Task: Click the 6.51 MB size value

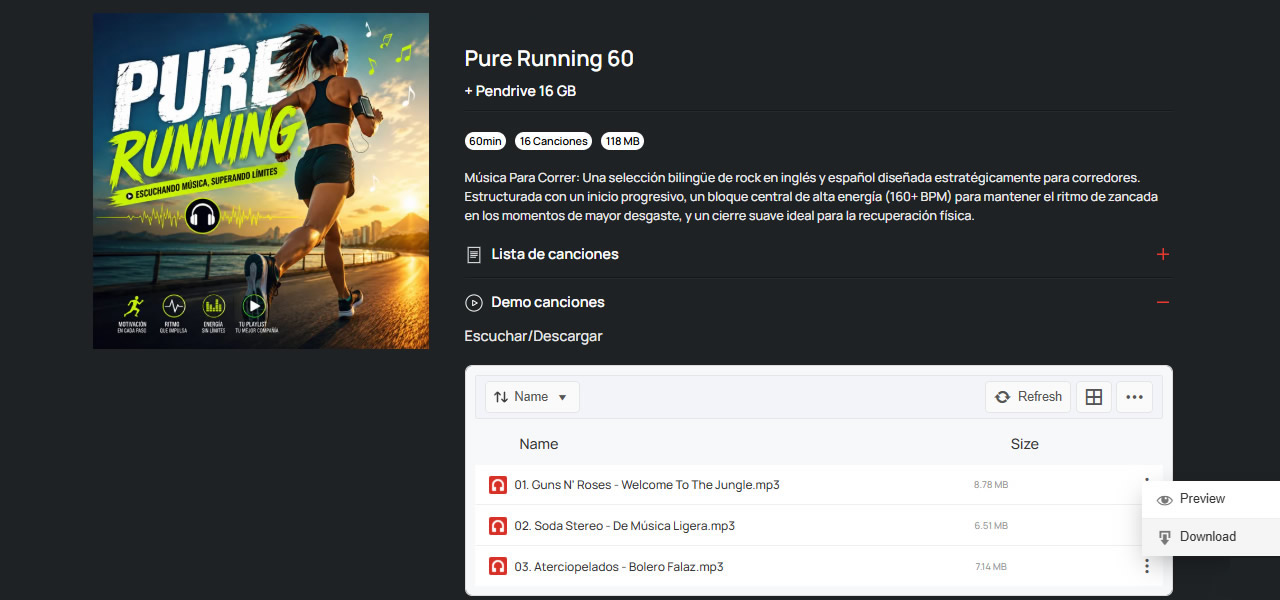Action: click(991, 526)
